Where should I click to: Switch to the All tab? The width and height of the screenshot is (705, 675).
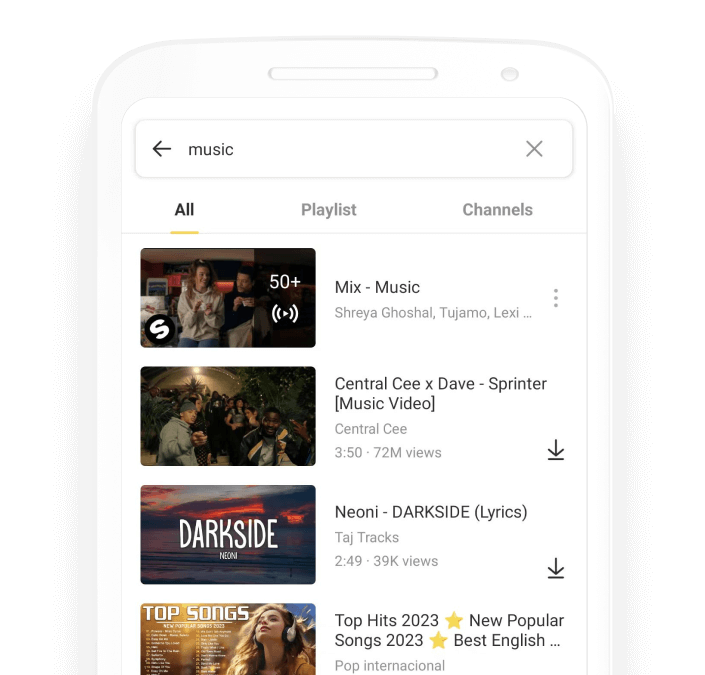(x=184, y=210)
